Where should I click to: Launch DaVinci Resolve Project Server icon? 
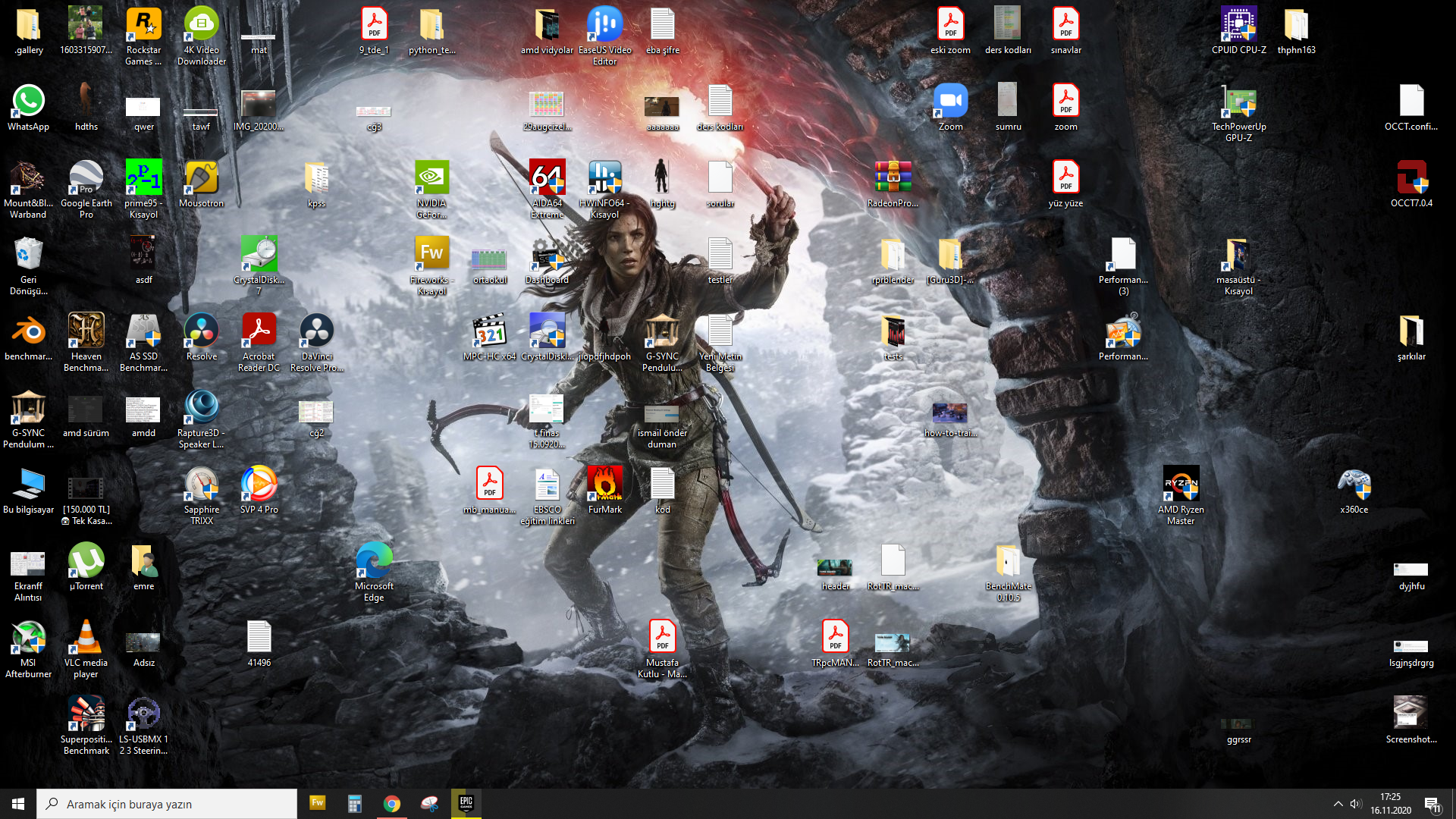click(x=316, y=343)
